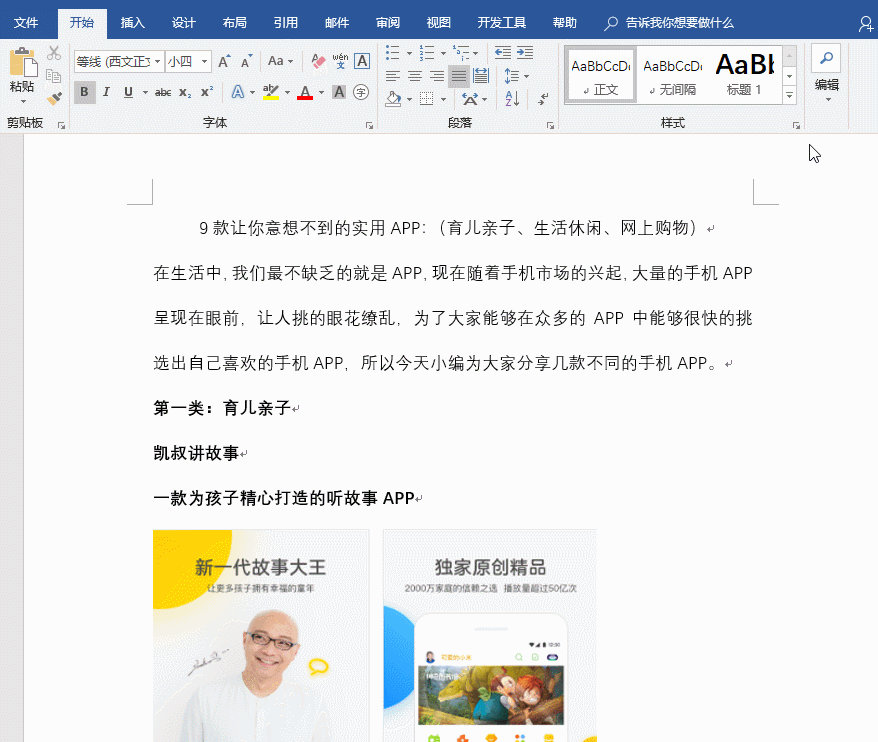Open the Phonetic Guide (拼音指南) icon
This screenshot has width=878, height=742.
tap(339, 61)
